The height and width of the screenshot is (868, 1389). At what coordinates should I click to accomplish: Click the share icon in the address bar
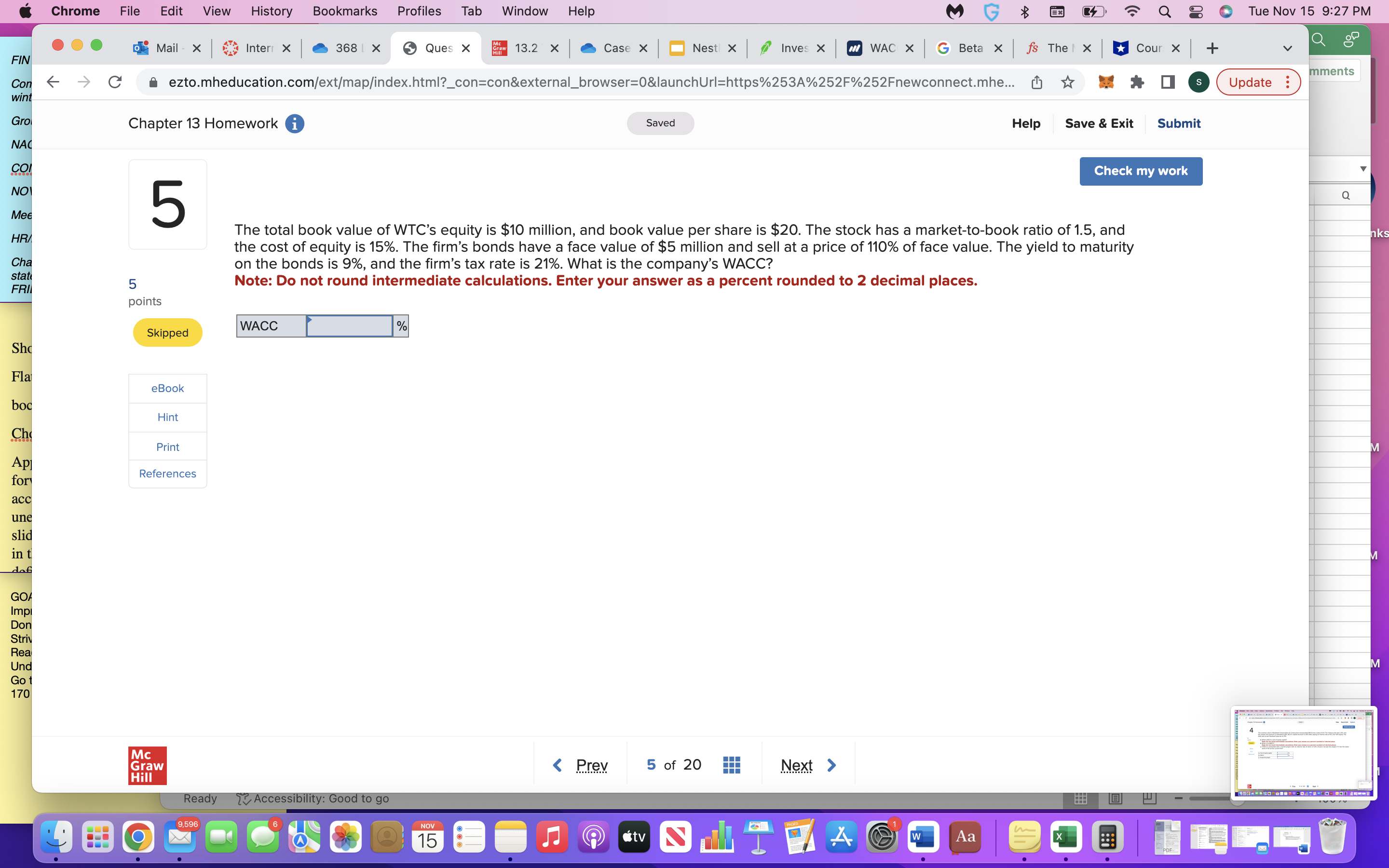(x=1036, y=82)
